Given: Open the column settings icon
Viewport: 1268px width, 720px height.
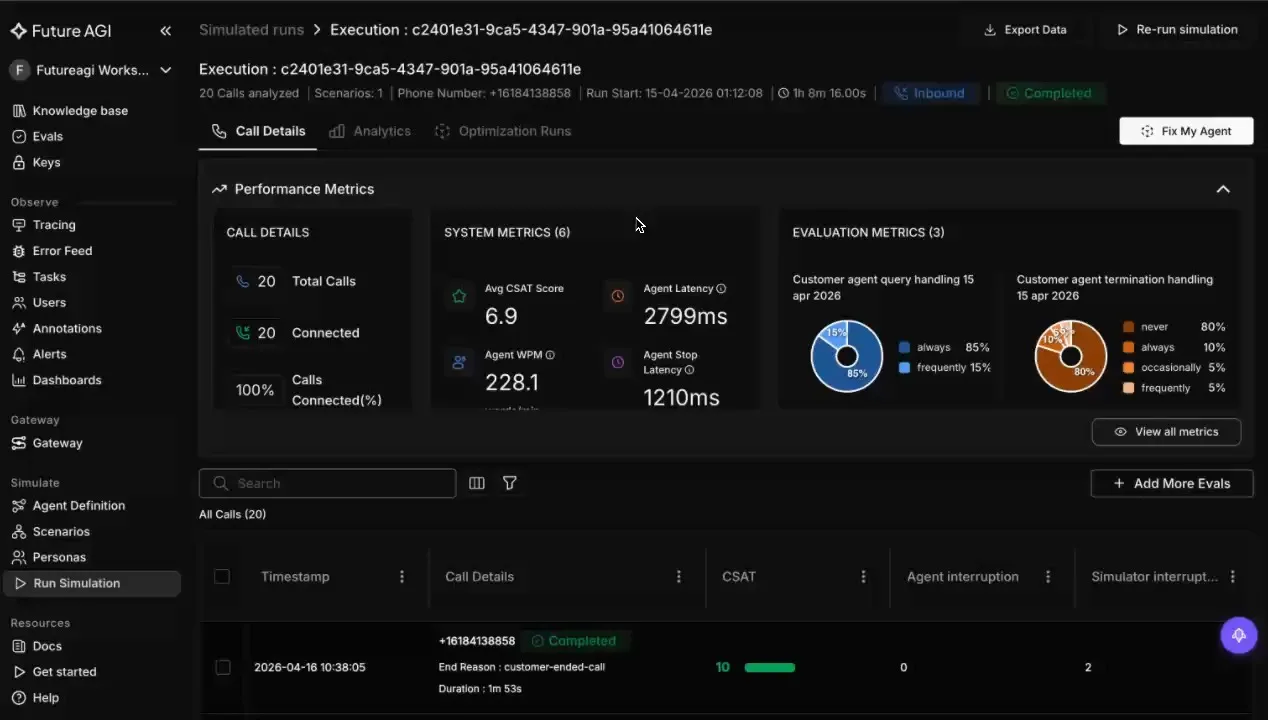Looking at the screenshot, I should point(477,483).
